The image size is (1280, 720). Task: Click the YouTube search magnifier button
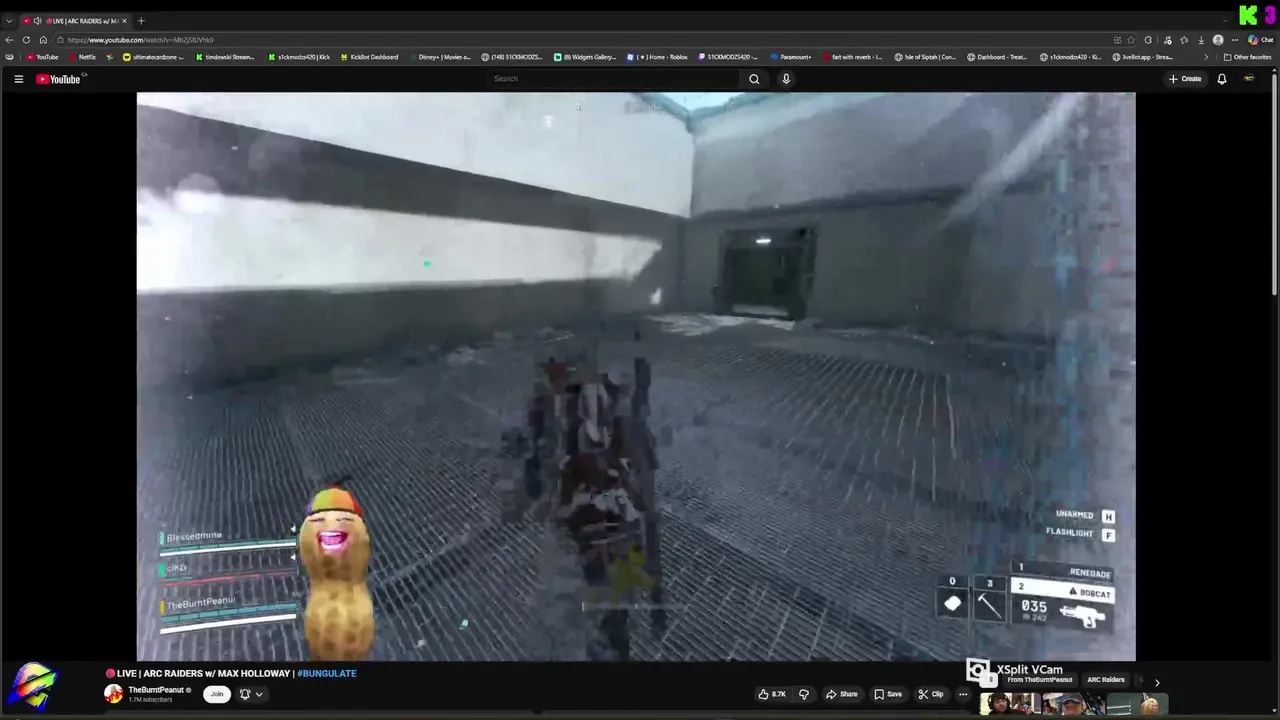tap(754, 79)
